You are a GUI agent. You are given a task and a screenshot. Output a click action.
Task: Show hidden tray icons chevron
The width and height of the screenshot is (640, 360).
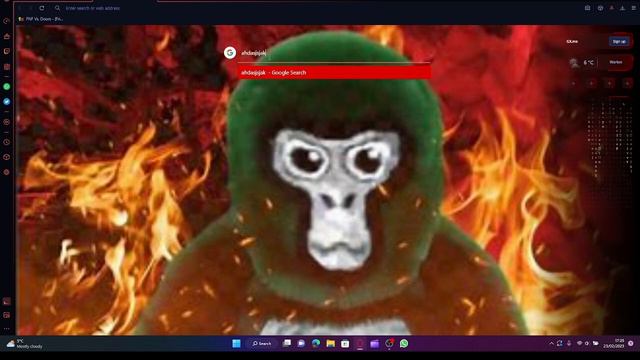(x=551, y=344)
